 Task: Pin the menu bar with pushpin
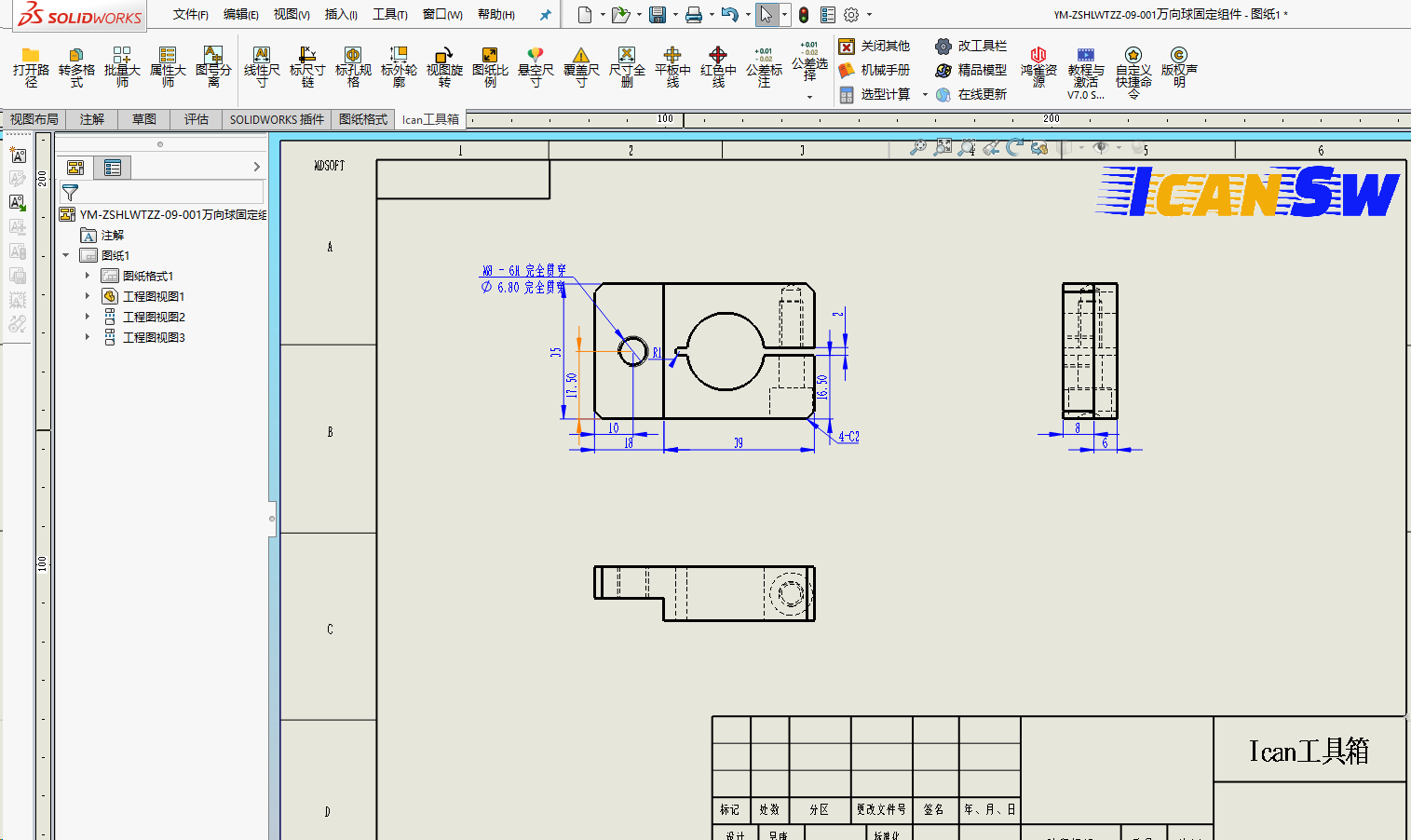click(x=546, y=15)
